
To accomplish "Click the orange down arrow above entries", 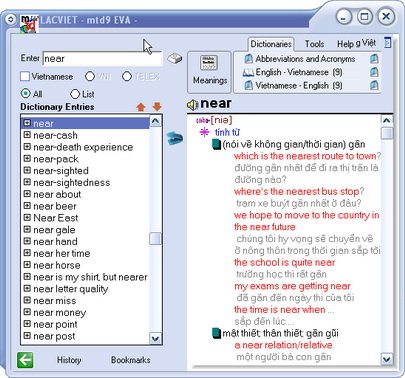I will pyautogui.click(x=157, y=107).
